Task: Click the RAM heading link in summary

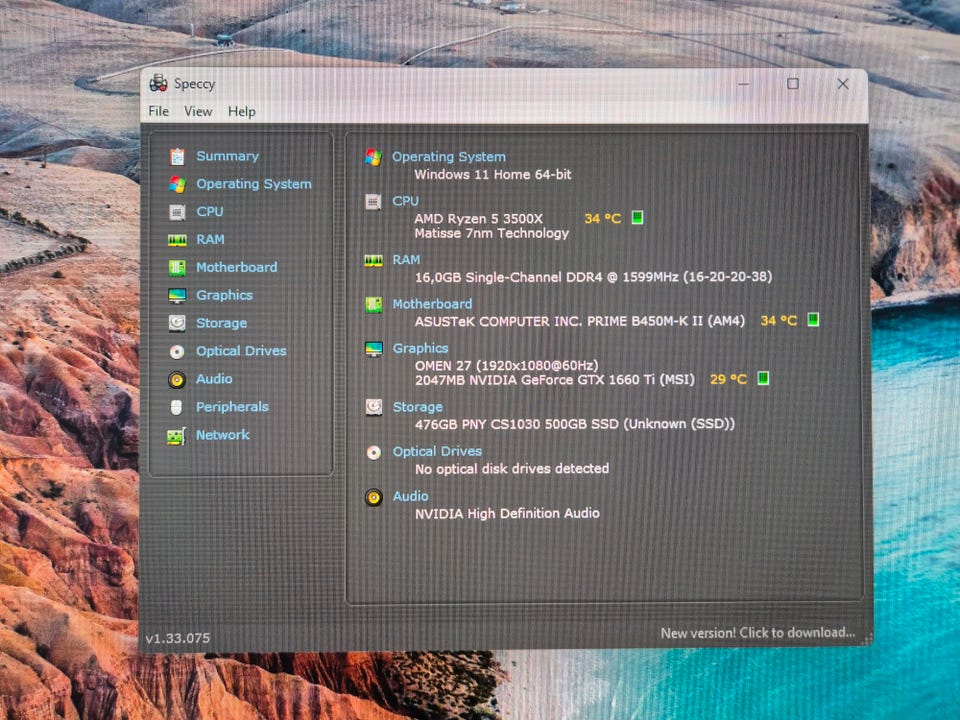Action: [x=407, y=260]
